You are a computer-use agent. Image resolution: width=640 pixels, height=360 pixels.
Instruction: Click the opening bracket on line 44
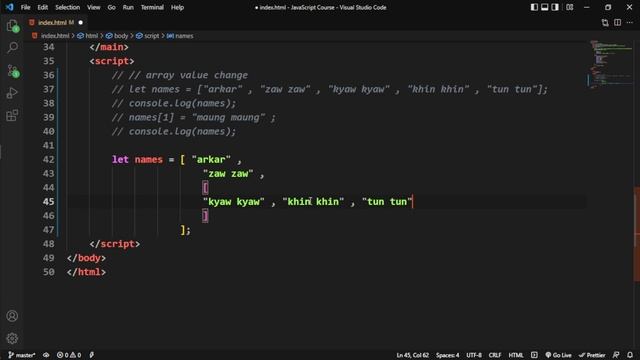pos(205,188)
